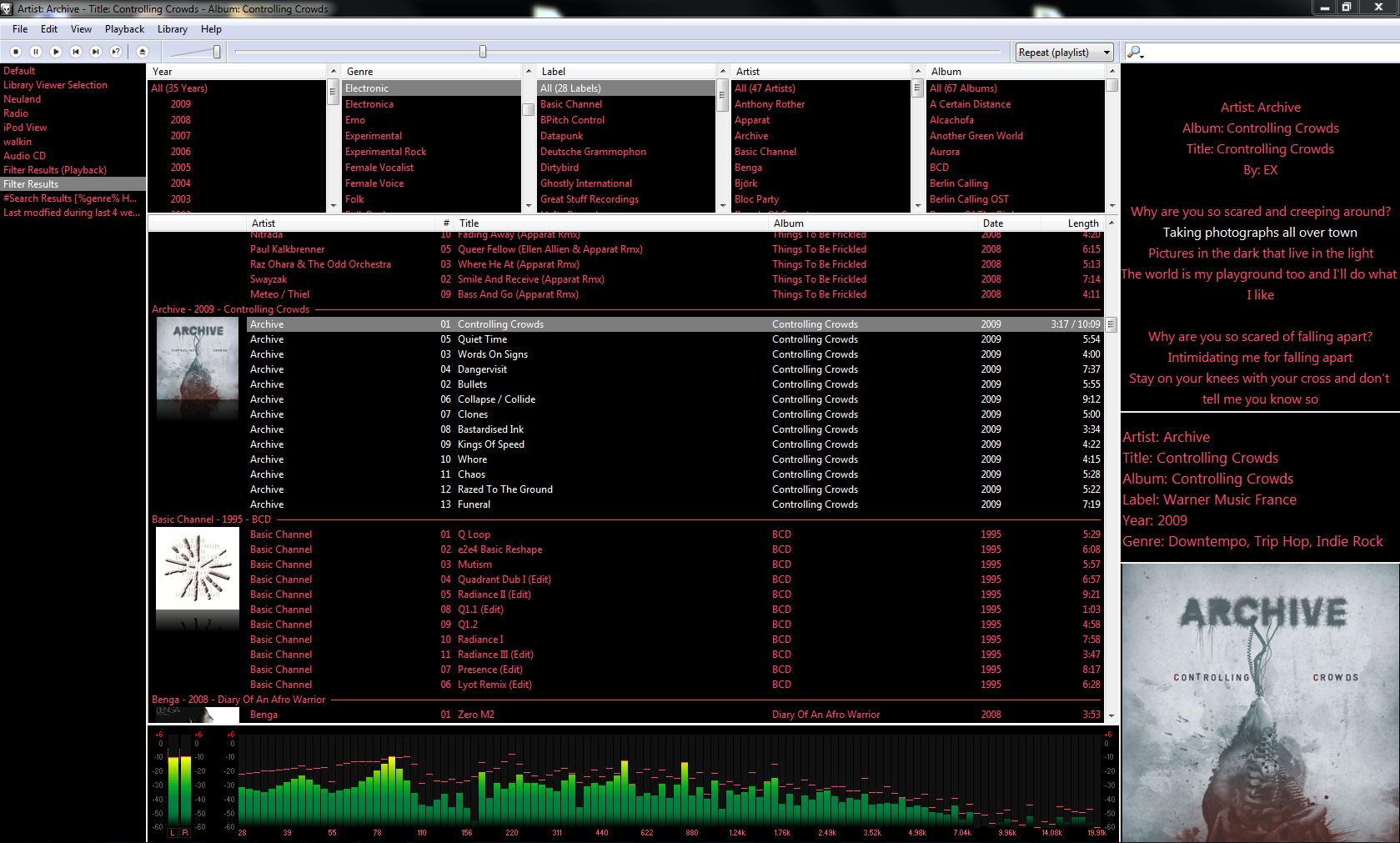The width and height of the screenshot is (1400, 843).
Task: Click the Label filter column header
Action: point(627,72)
